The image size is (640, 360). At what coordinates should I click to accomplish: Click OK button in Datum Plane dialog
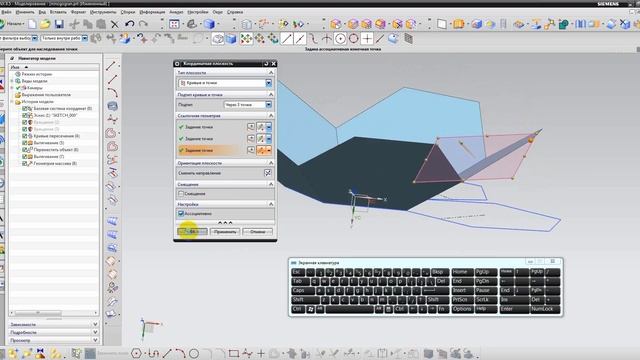[192, 232]
